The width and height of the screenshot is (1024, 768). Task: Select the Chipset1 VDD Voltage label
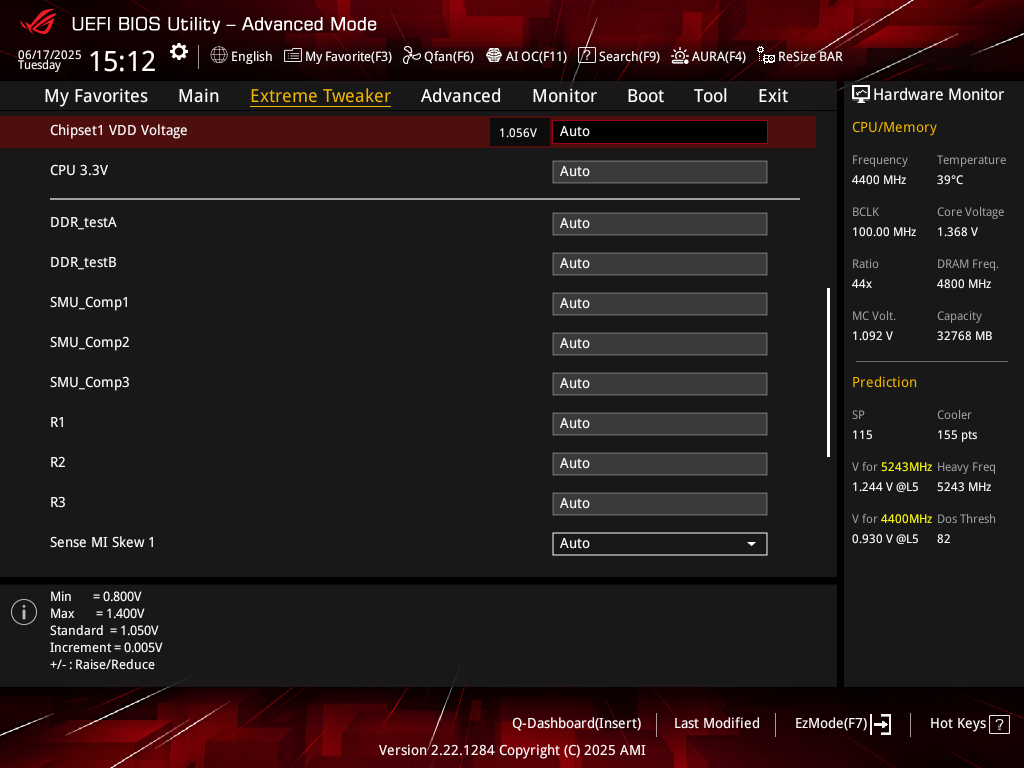click(x=119, y=131)
